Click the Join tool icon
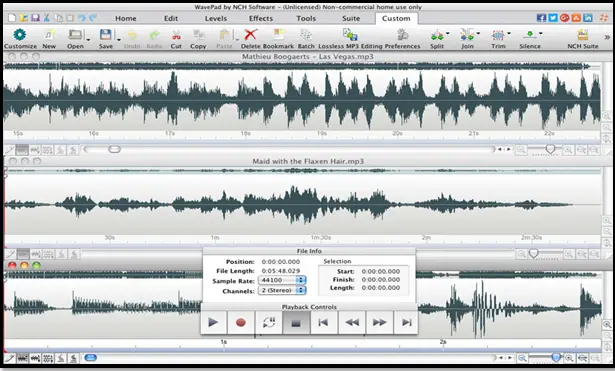Screen dimensions: 615x371 click(467, 35)
